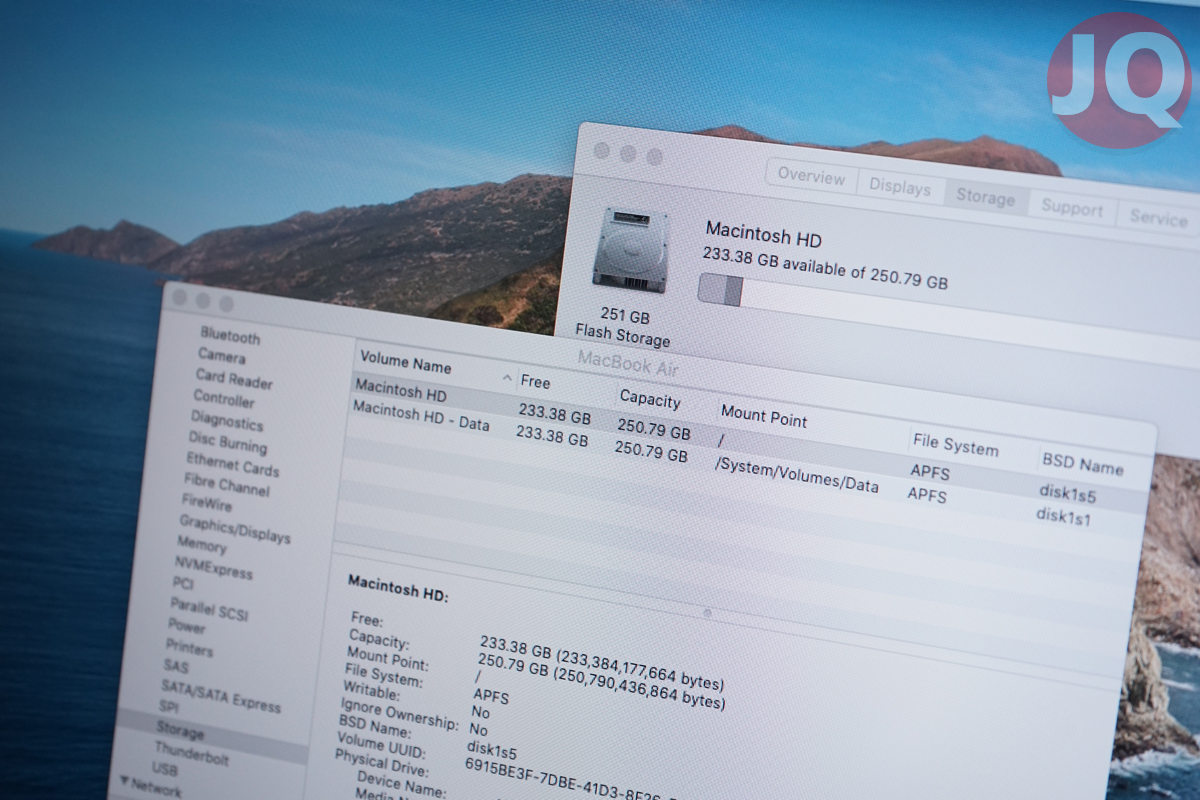1200x800 pixels.
Task: Select NVMExpress in the sidebar
Action: (213, 568)
